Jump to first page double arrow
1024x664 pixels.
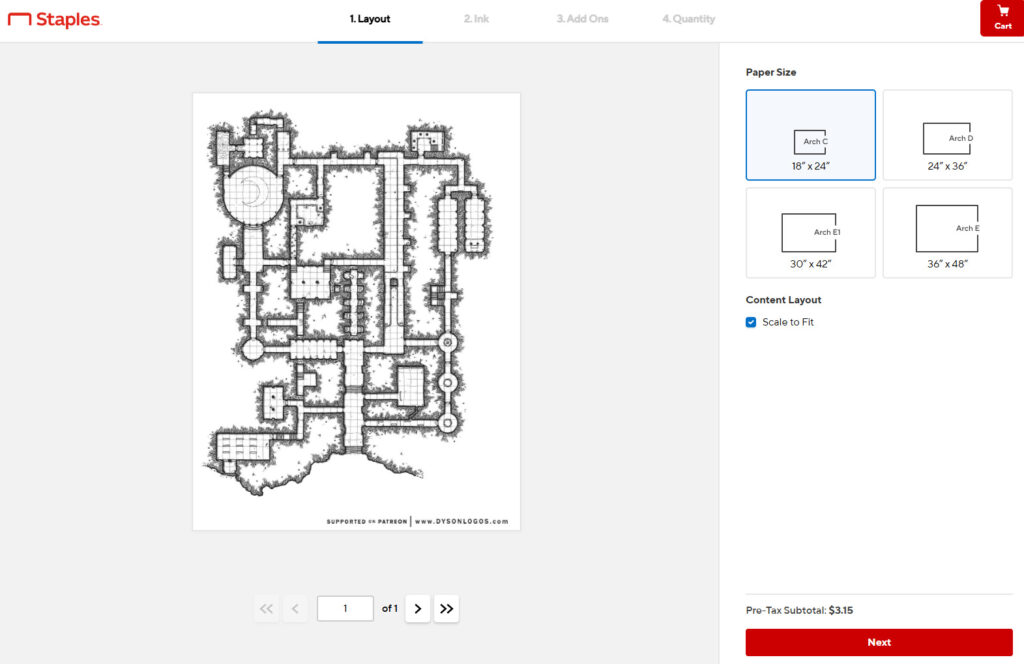coord(266,609)
